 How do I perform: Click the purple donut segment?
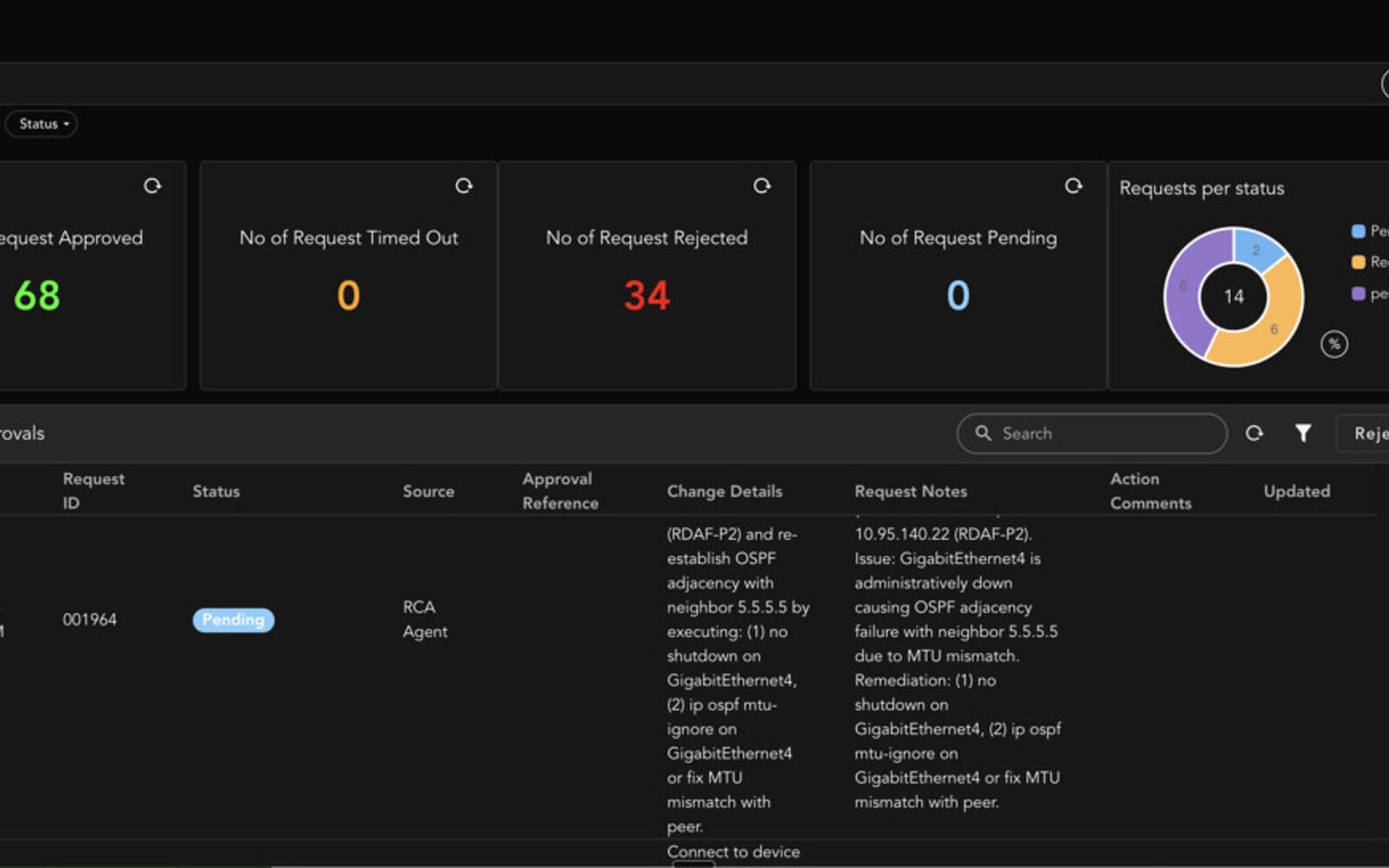tap(1184, 286)
